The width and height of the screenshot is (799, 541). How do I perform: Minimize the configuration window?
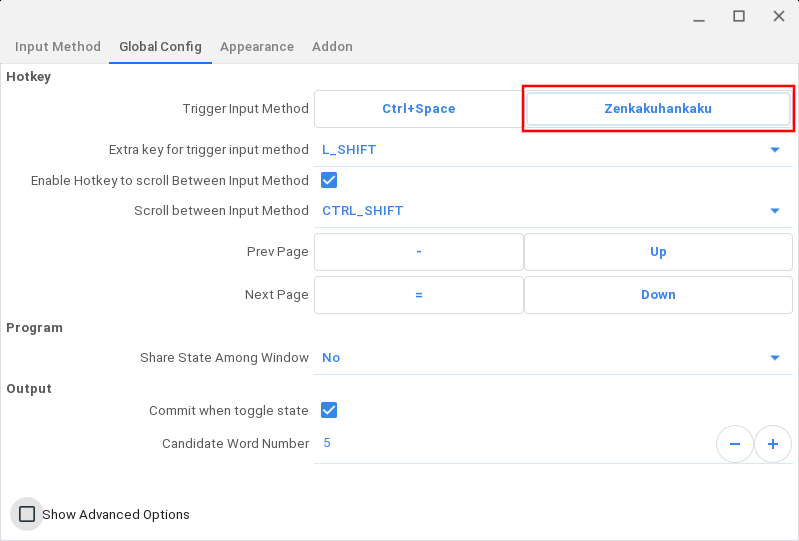coord(699,16)
